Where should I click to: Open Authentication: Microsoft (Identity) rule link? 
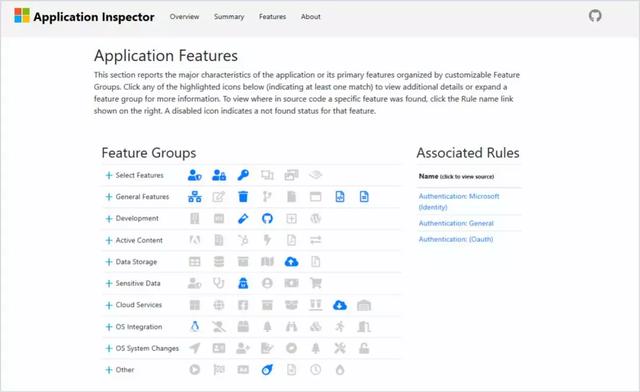(x=459, y=202)
